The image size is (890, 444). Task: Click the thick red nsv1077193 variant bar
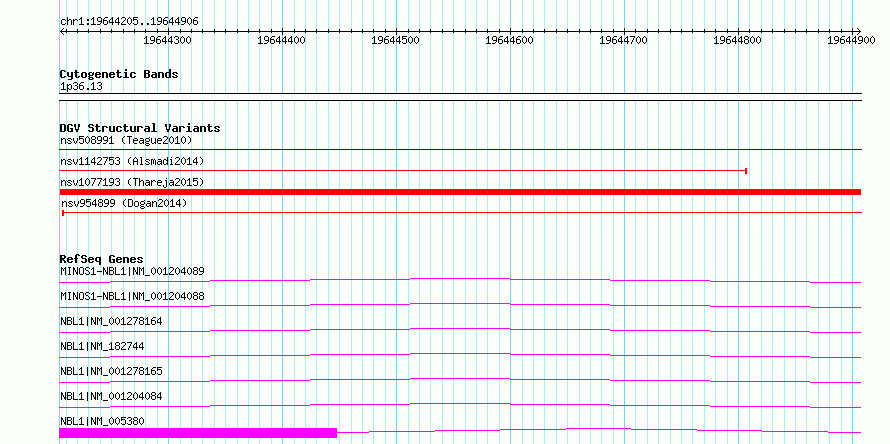click(460, 192)
